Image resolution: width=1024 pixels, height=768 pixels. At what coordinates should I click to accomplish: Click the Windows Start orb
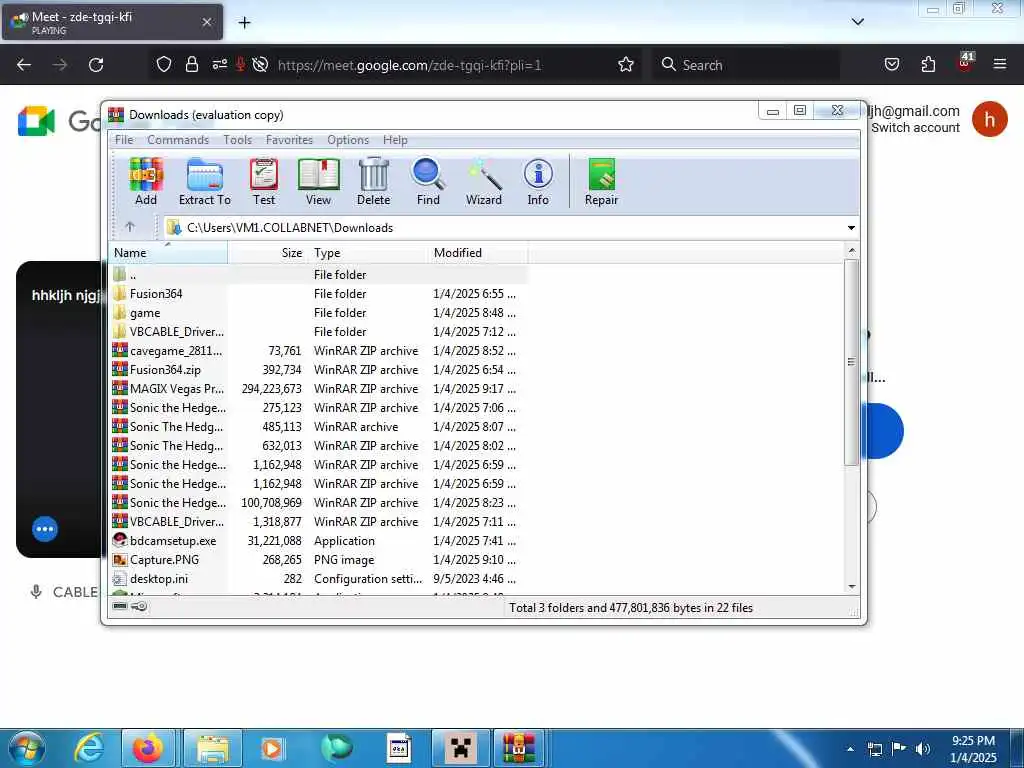coord(27,748)
